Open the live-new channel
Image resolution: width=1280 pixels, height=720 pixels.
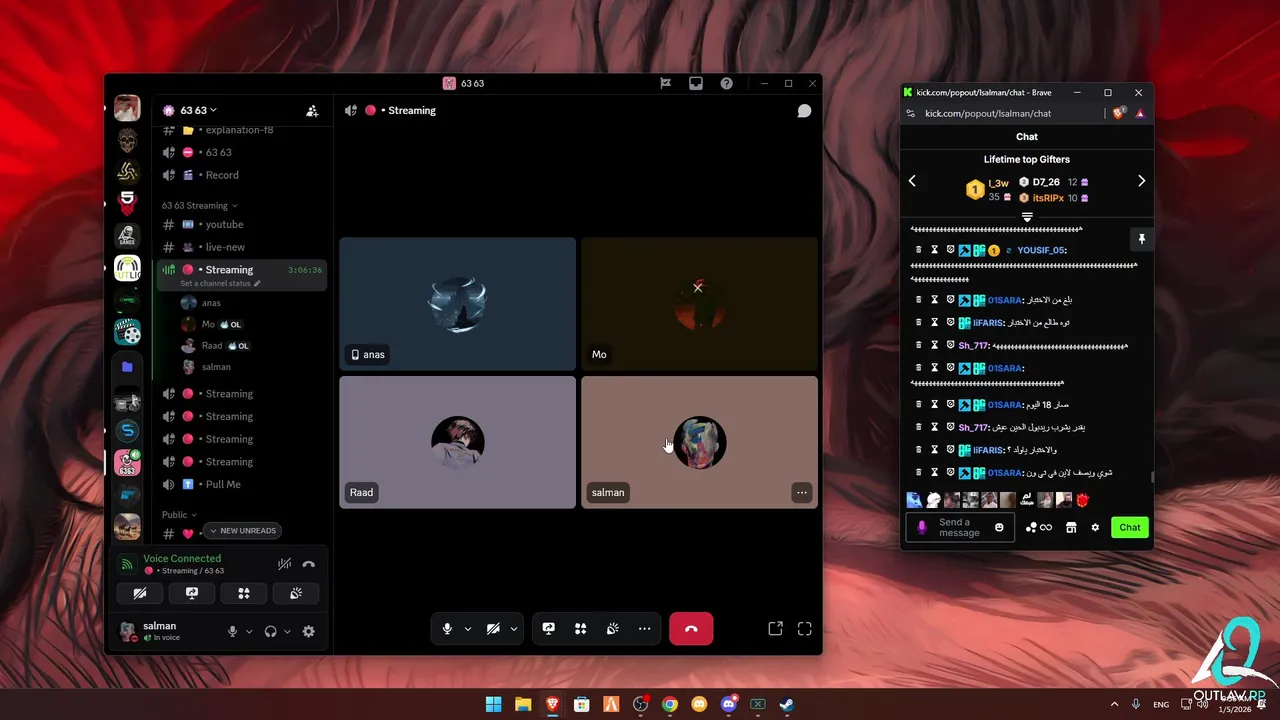click(244, 247)
